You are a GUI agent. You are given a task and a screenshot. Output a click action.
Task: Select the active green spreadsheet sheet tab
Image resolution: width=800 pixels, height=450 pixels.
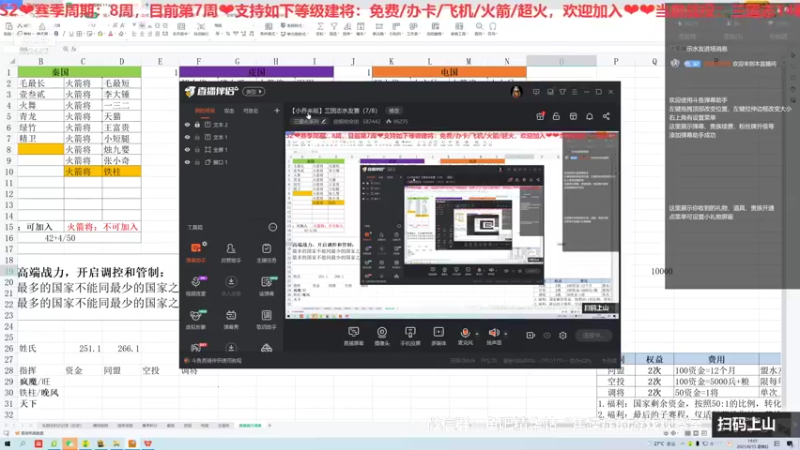click(250, 426)
